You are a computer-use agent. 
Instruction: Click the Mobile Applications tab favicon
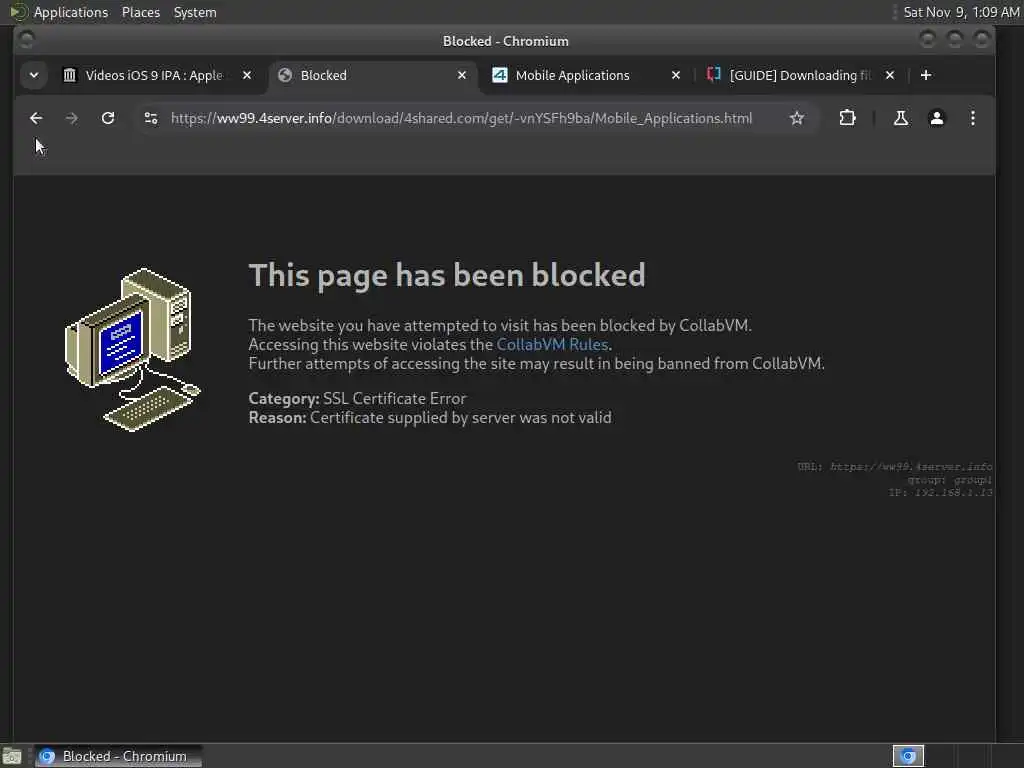500,75
